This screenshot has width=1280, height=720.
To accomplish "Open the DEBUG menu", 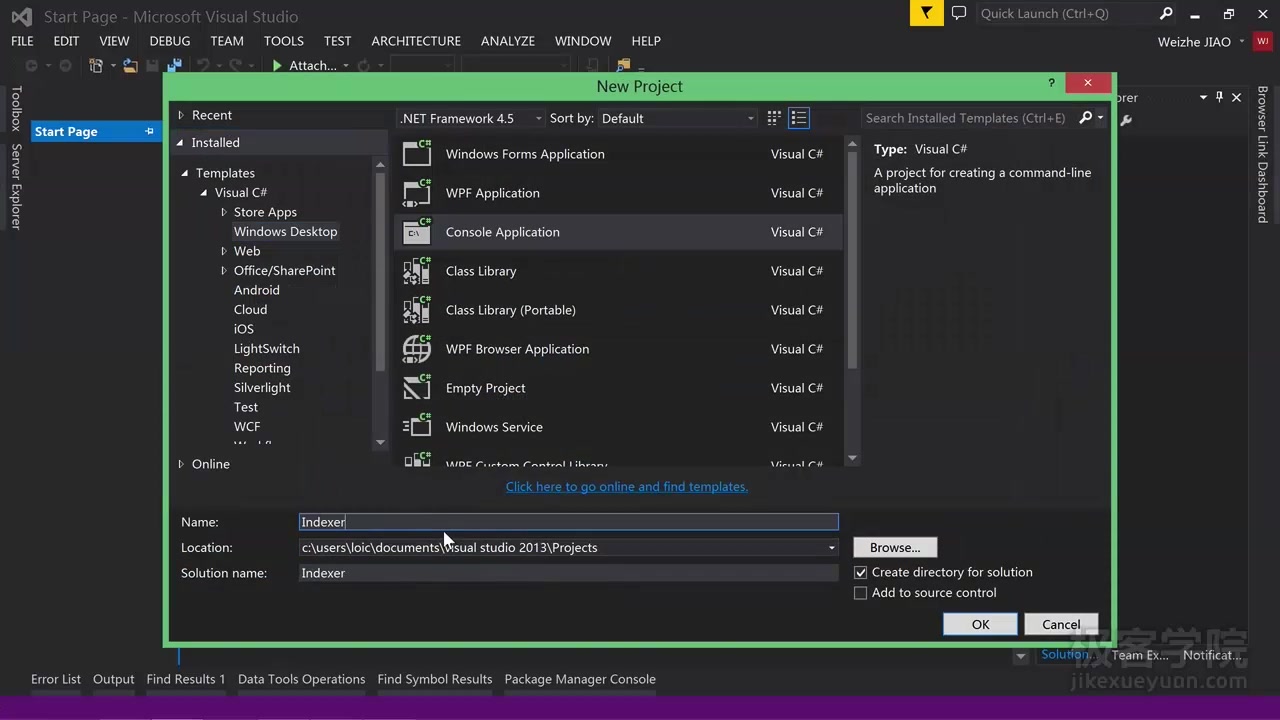I will click(170, 41).
